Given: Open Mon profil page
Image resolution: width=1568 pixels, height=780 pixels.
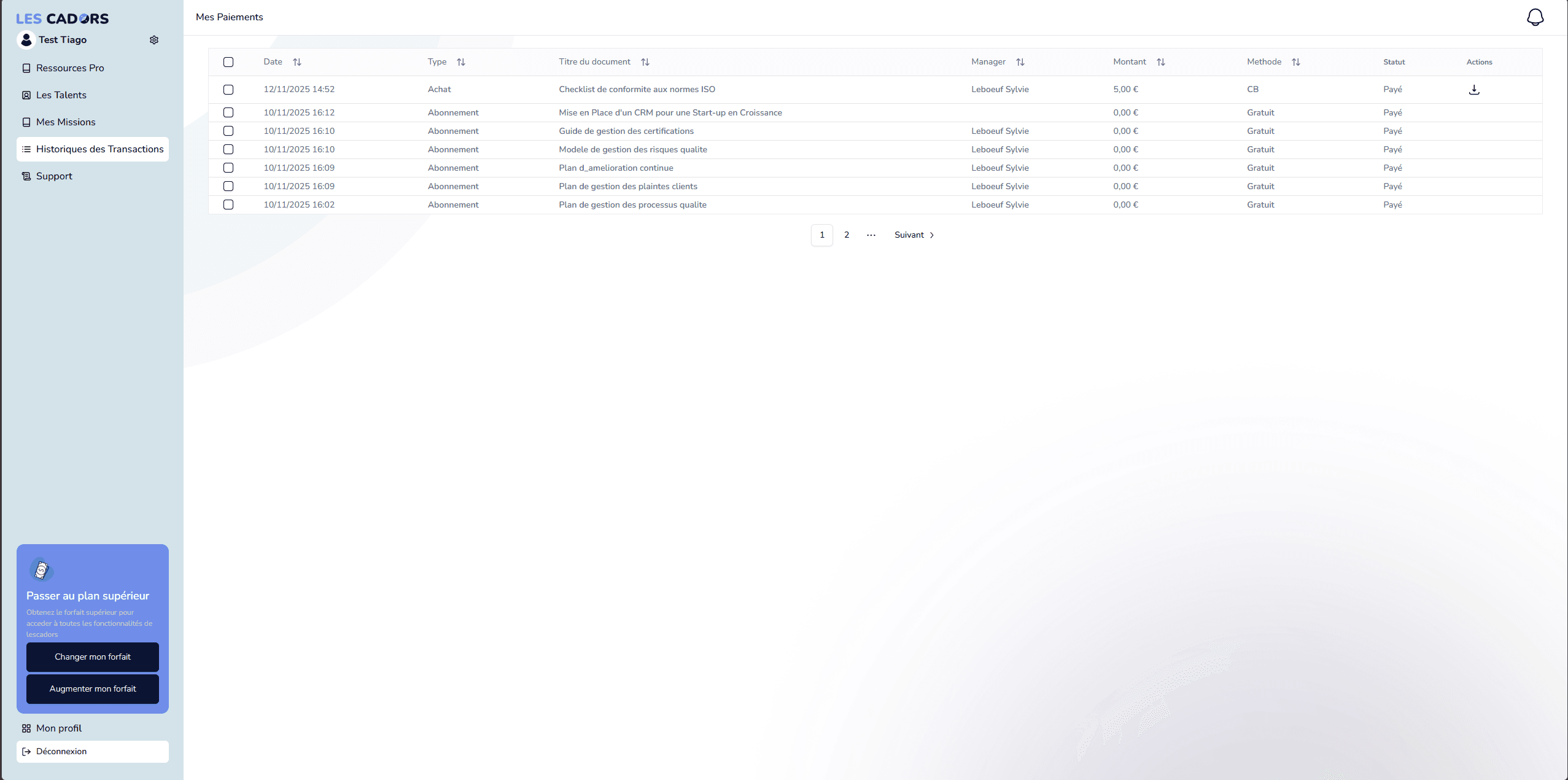Looking at the screenshot, I should (x=93, y=728).
